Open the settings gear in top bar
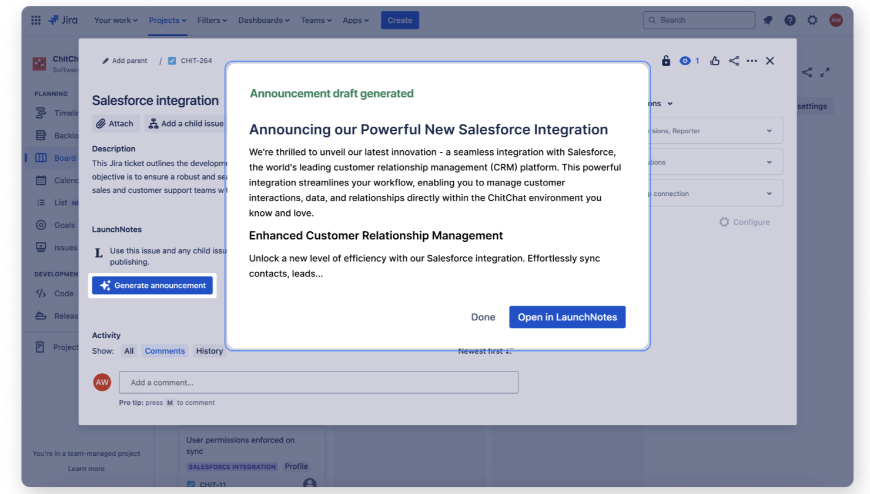Image resolution: width=870 pixels, height=494 pixels. click(x=812, y=20)
